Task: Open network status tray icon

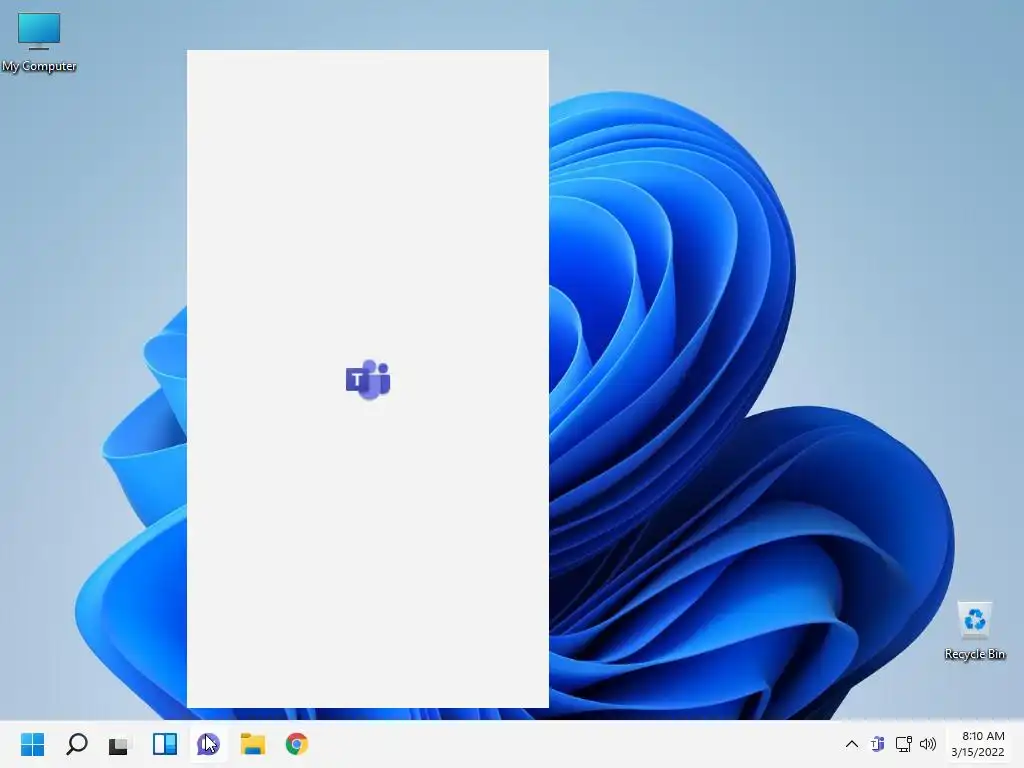Action: coord(903,744)
